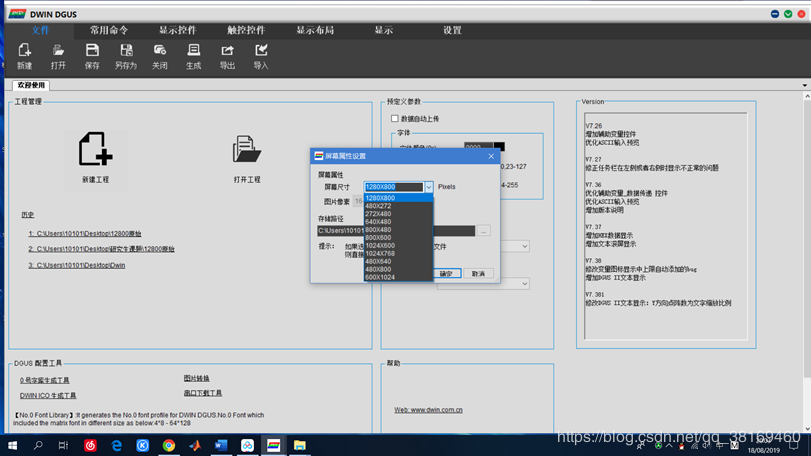Choose 1024X768 in the resolution list

click(x=398, y=253)
